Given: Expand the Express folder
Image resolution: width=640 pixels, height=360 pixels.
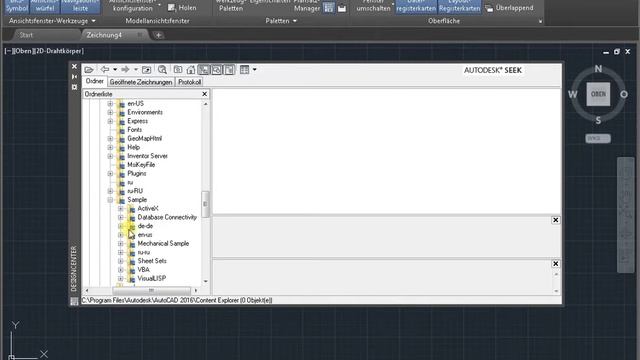Looking at the screenshot, I should pyautogui.click(x=110, y=121).
